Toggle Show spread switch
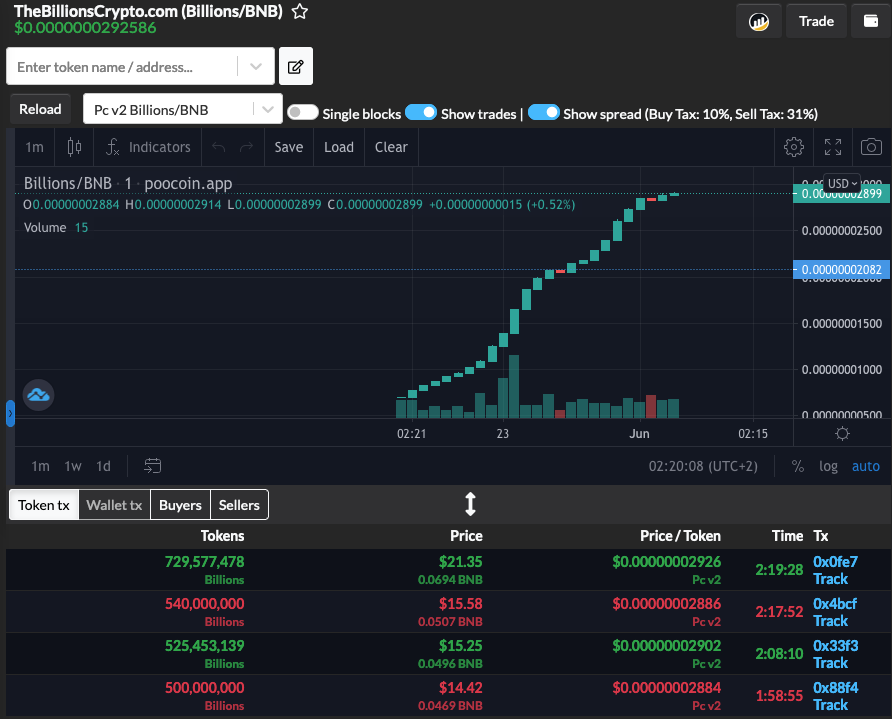This screenshot has height=719, width=892. point(544,112)
